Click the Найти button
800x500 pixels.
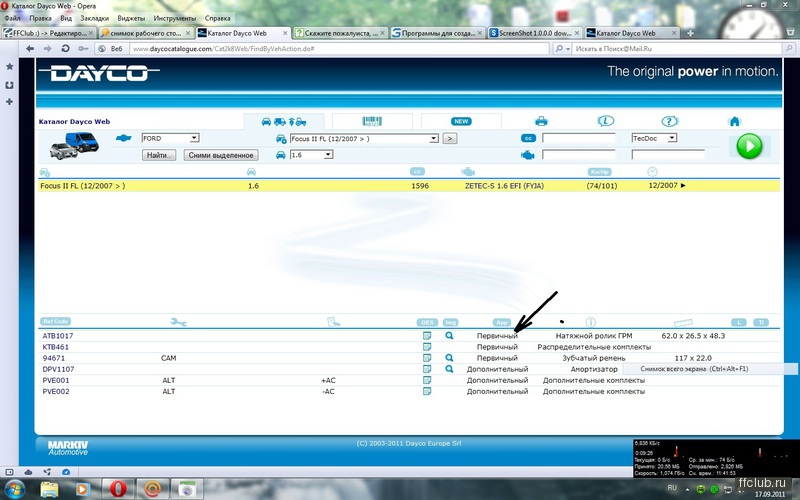pyautogui.click(x=159, y=155)
